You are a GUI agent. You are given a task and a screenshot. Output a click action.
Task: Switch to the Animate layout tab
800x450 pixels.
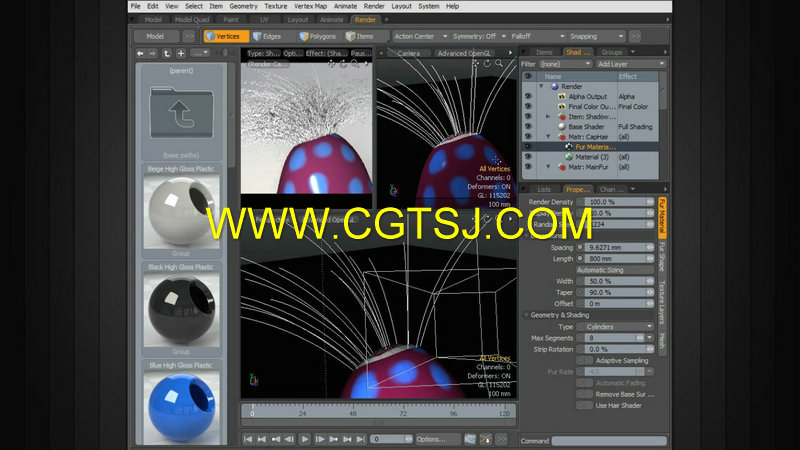(x=331, y=19)
